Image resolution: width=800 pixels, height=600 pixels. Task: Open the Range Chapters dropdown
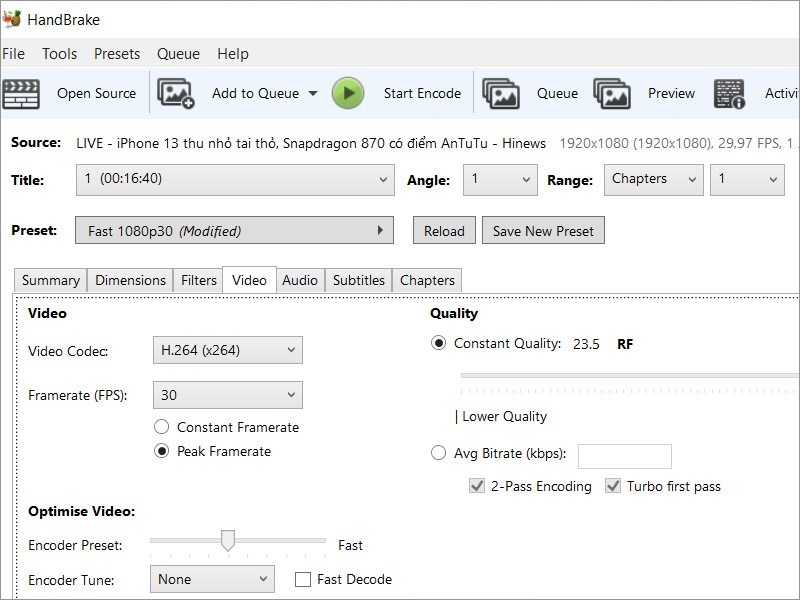click(x=654, y=180)
